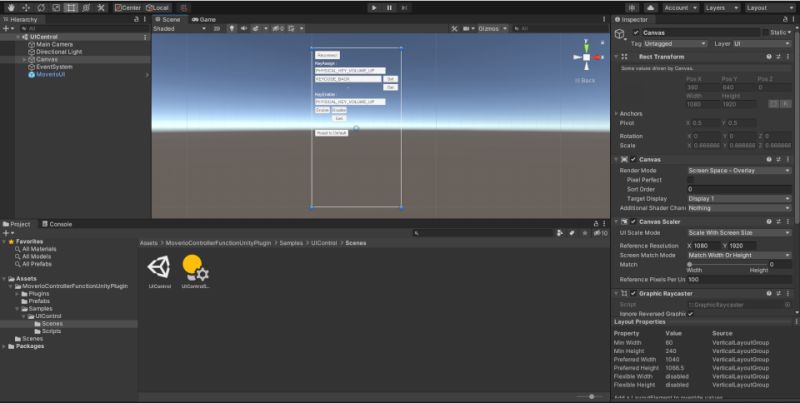Toggle hidden packages visibility count

[601, 233]
